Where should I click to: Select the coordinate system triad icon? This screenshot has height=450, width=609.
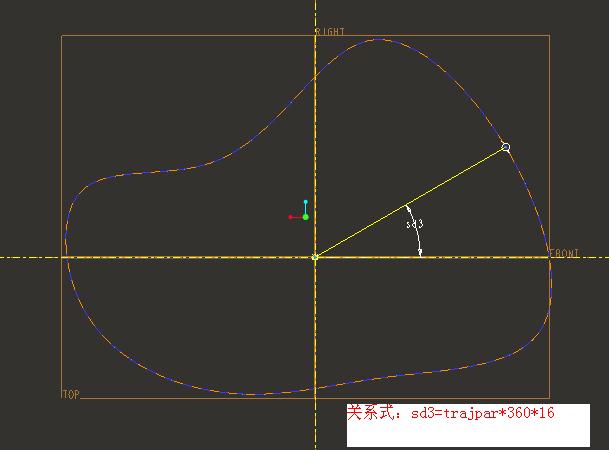299,211
